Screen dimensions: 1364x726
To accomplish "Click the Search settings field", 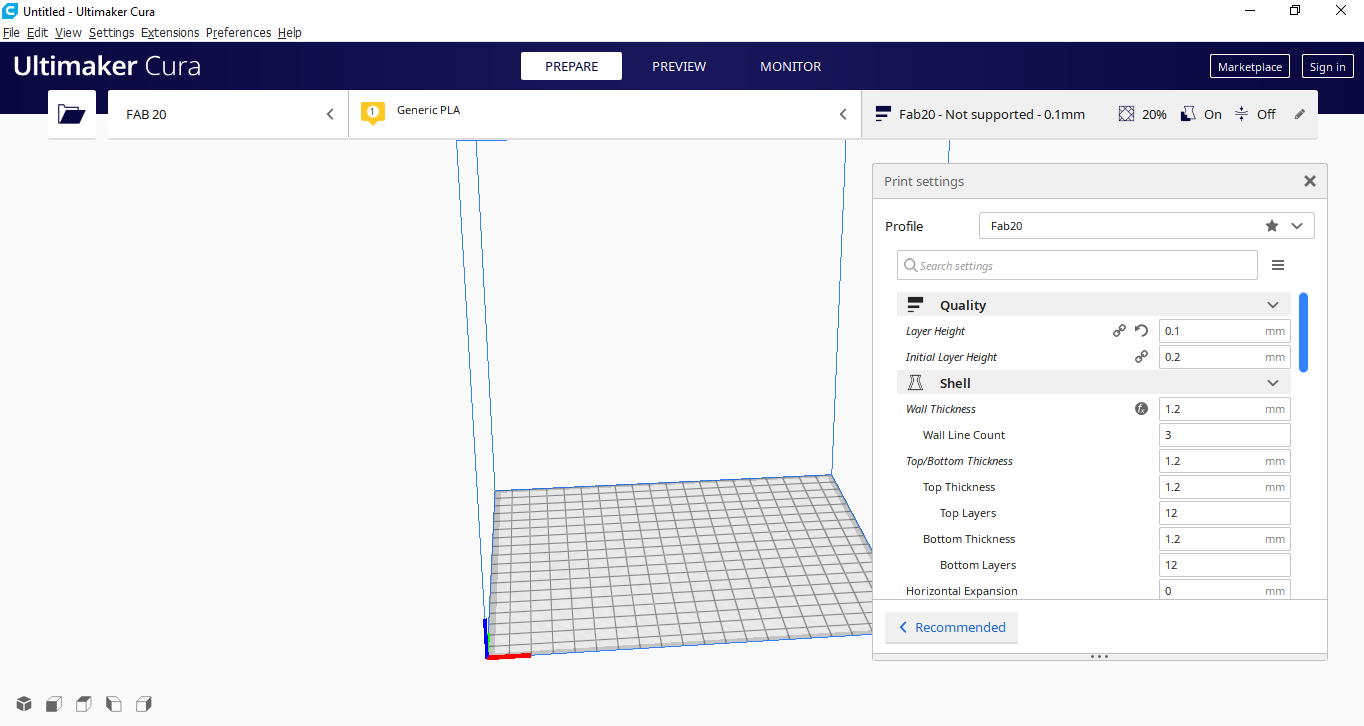I will click(x=1077, y=265).
